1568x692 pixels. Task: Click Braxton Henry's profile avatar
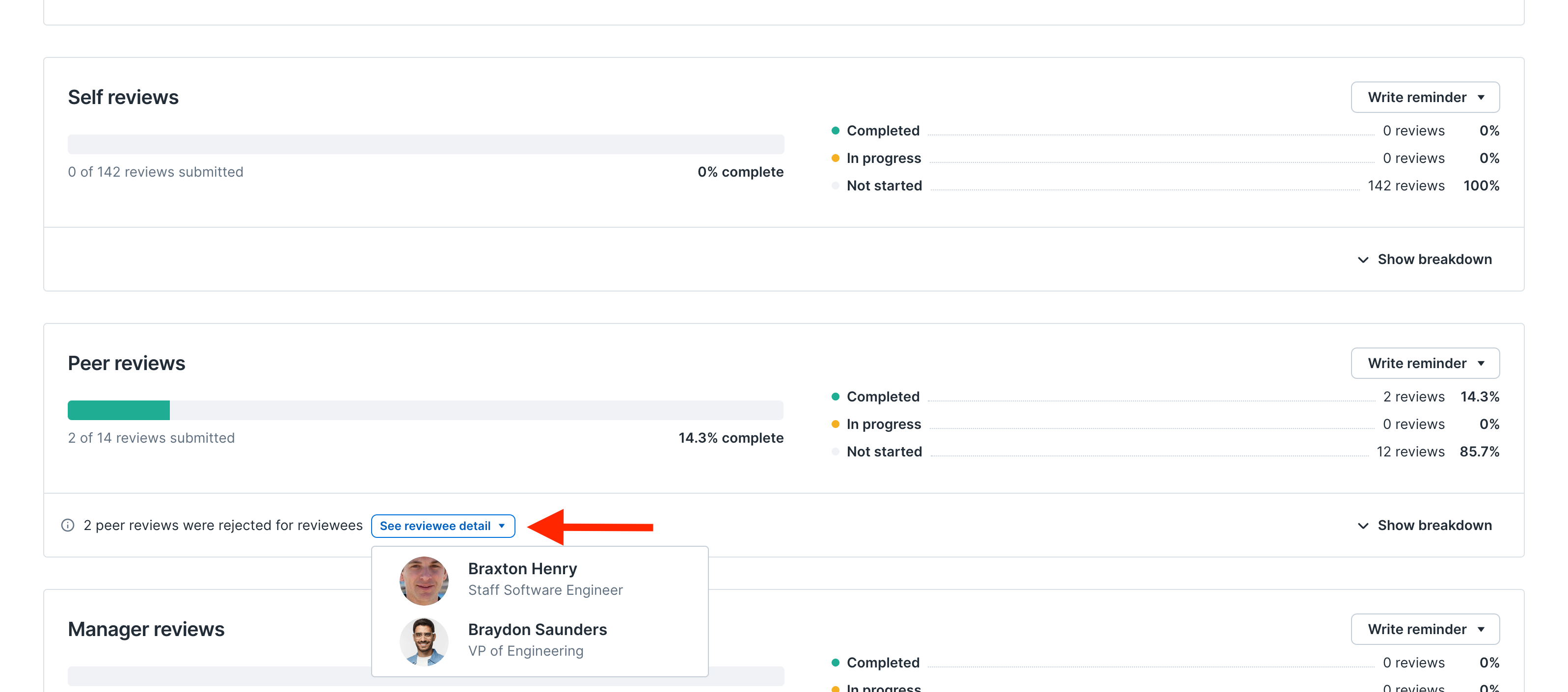(x=424, y=581)
